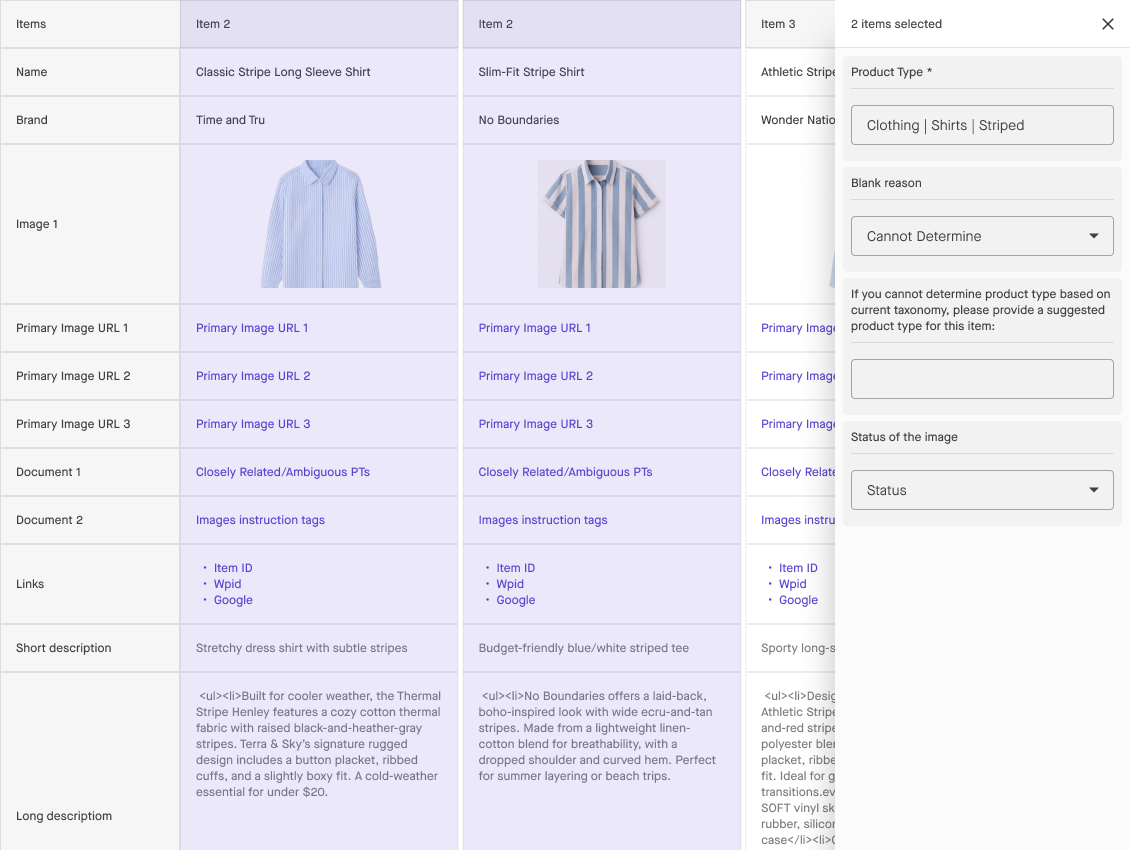The image size is (1130, 850).
Task: Open Primary Image URL 2 for Classic Stripe shirt
Action: (253, 376)
